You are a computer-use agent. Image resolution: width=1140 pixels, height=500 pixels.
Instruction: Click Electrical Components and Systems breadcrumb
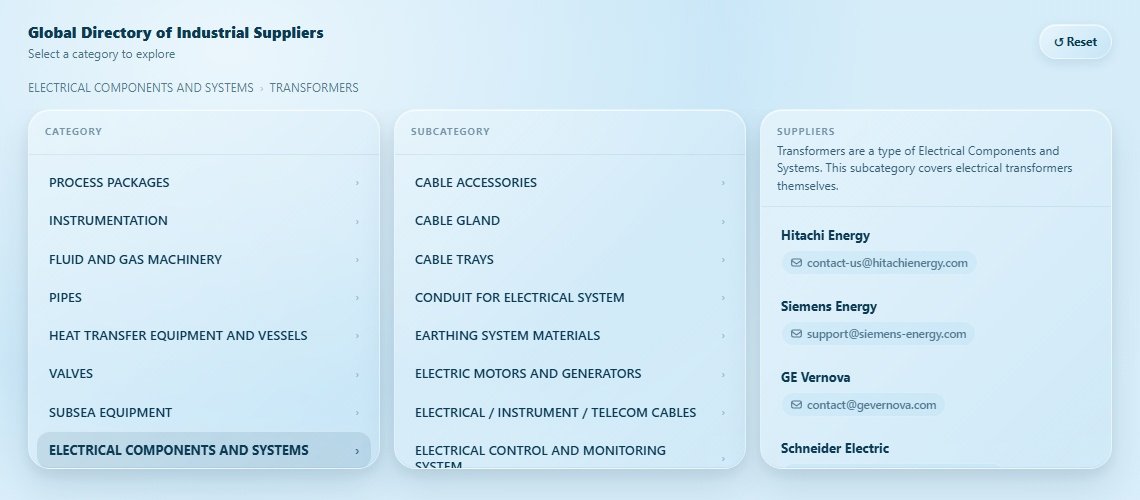point(141,88)
